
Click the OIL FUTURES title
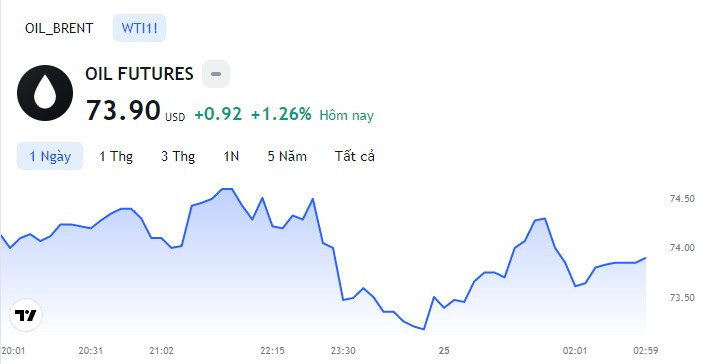pos(140,74)
